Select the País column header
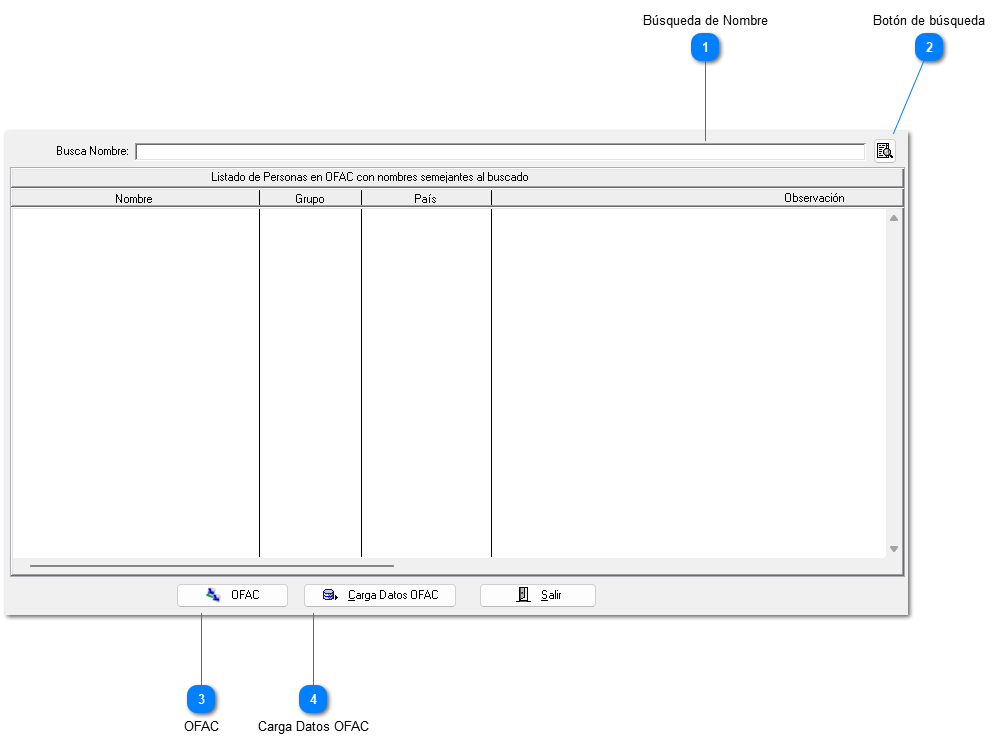Screen dimensions: 1001x750 [x=425, y=199]
